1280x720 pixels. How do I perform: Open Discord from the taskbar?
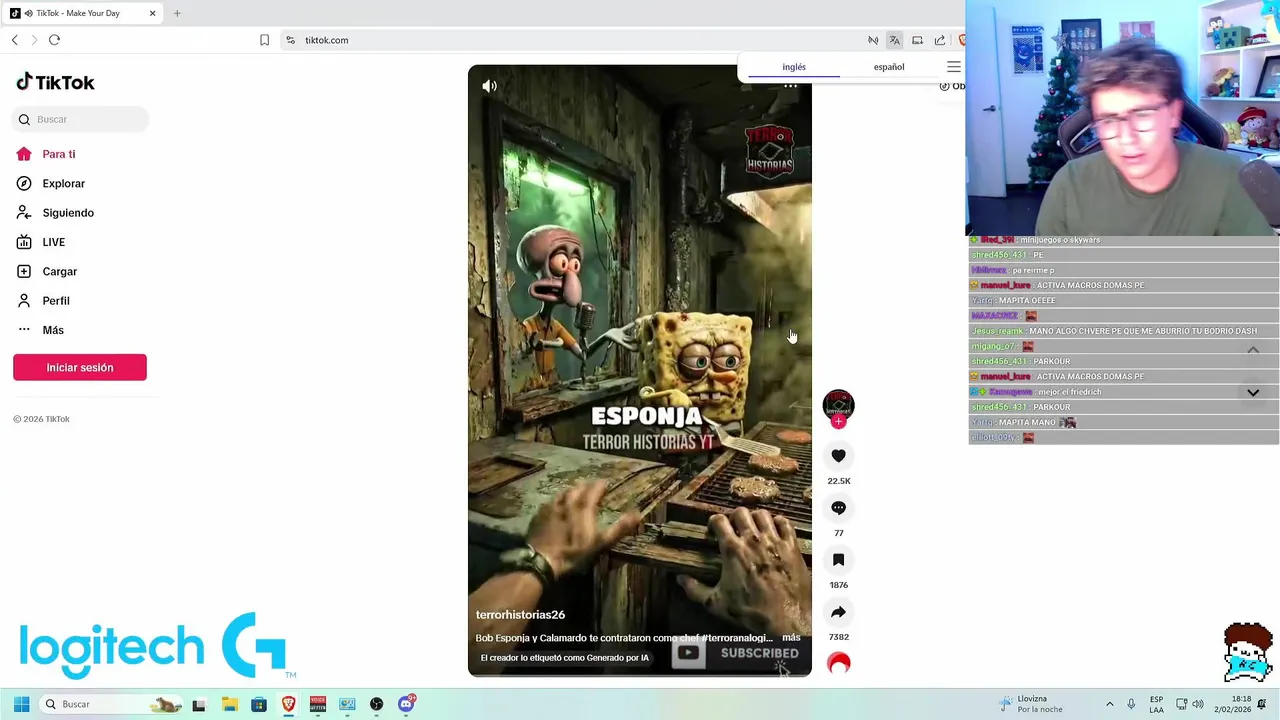tap(406, 705)
